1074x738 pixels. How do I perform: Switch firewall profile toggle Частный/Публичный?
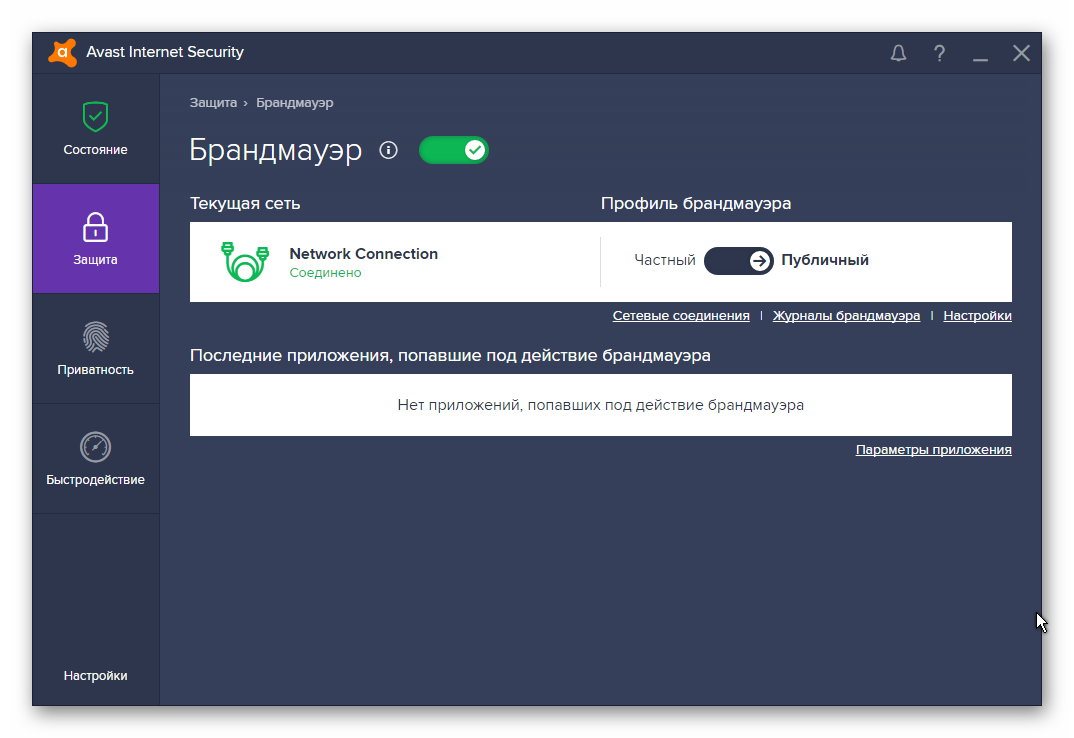pos(738,260)
